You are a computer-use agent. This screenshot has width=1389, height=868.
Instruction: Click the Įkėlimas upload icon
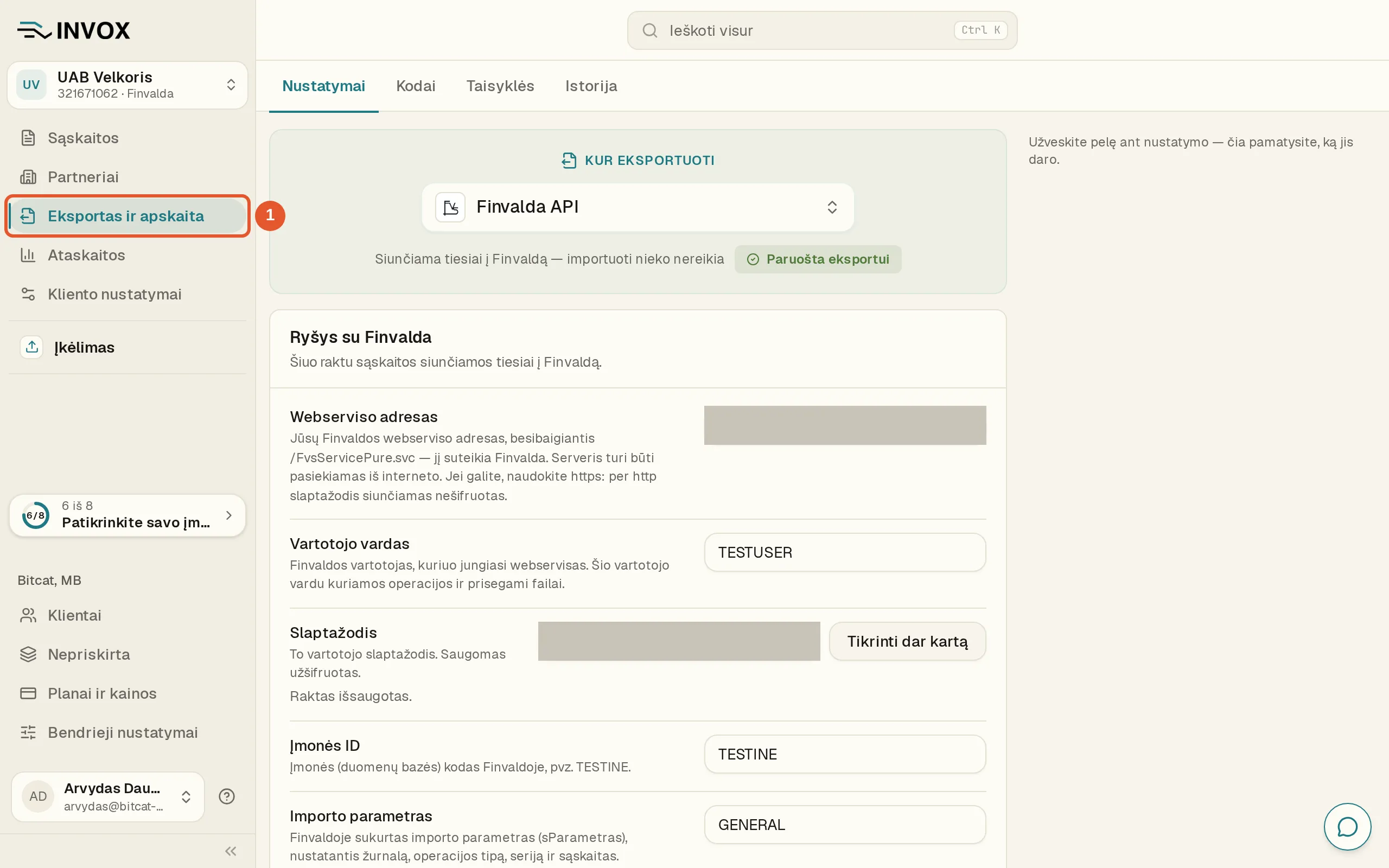31,347
